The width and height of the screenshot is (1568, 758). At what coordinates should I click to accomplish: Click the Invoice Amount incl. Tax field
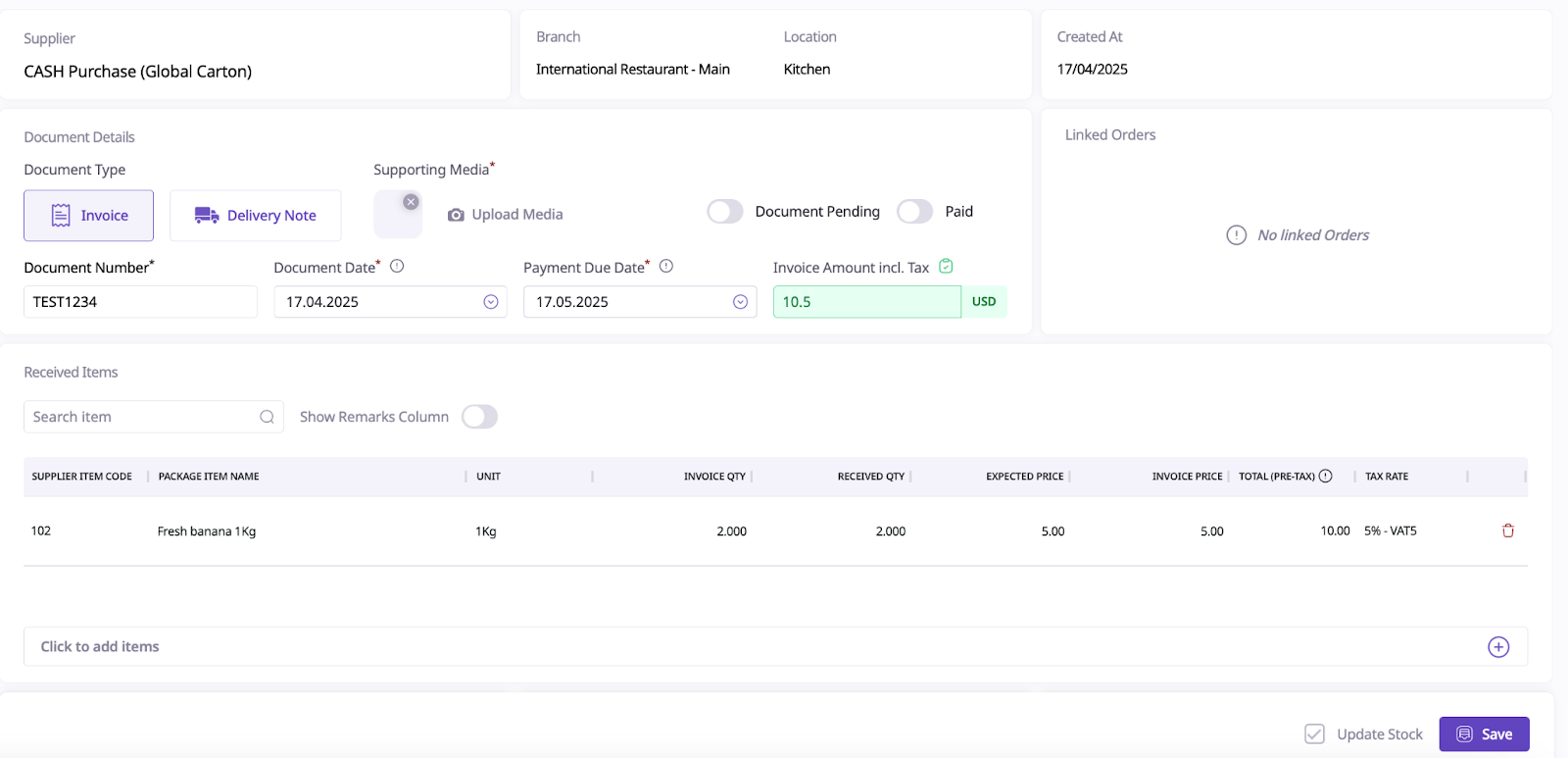coord(866,302)
